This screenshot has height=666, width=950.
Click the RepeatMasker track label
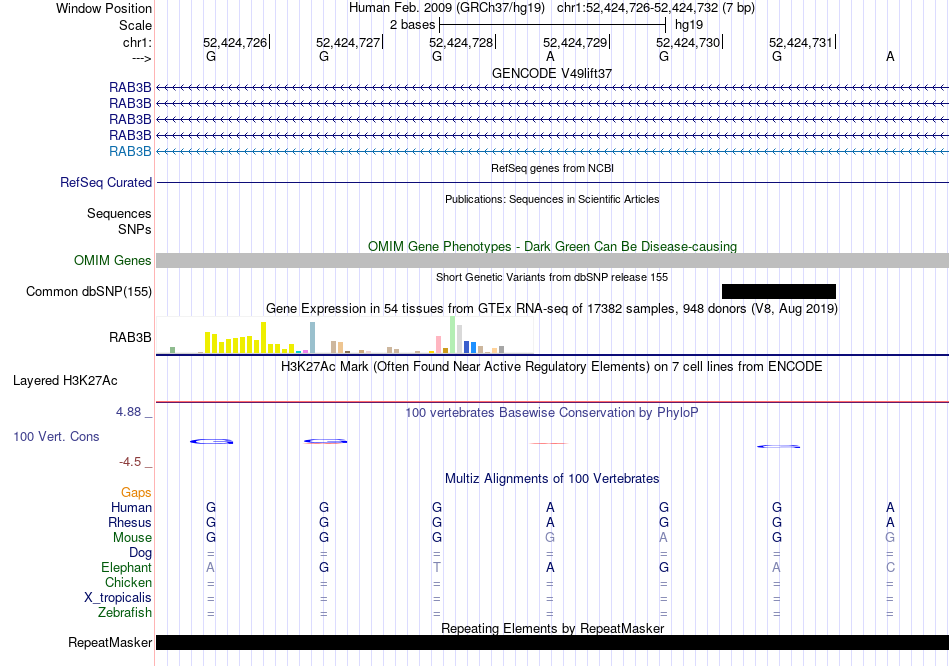pos(110,642)
